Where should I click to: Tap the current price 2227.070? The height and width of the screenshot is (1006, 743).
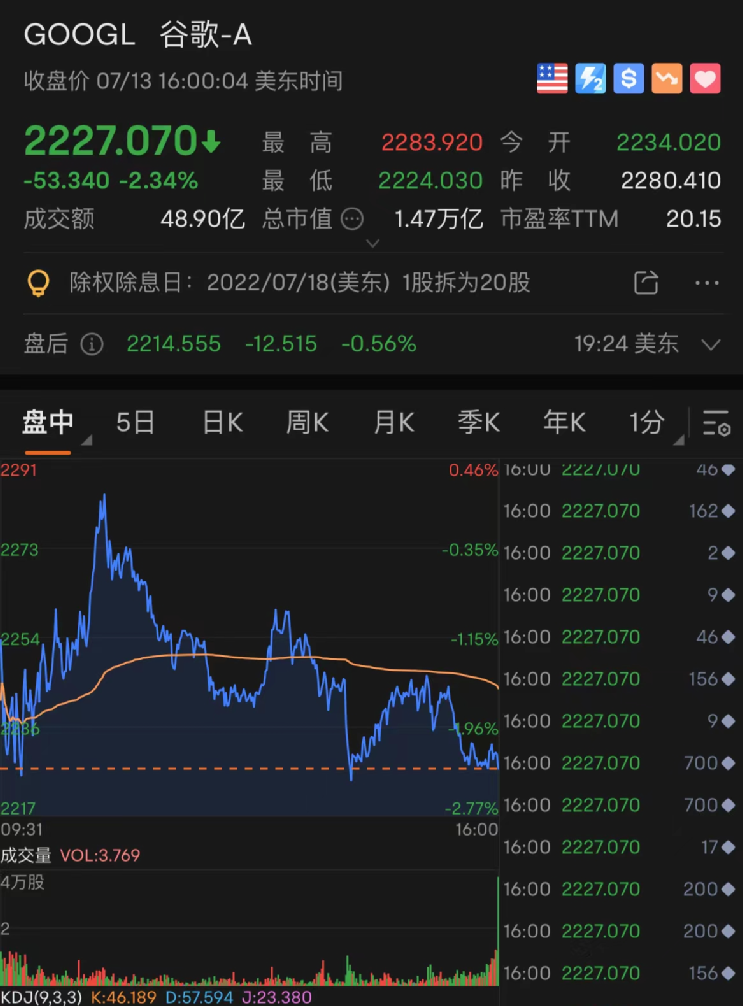(110, 141)
